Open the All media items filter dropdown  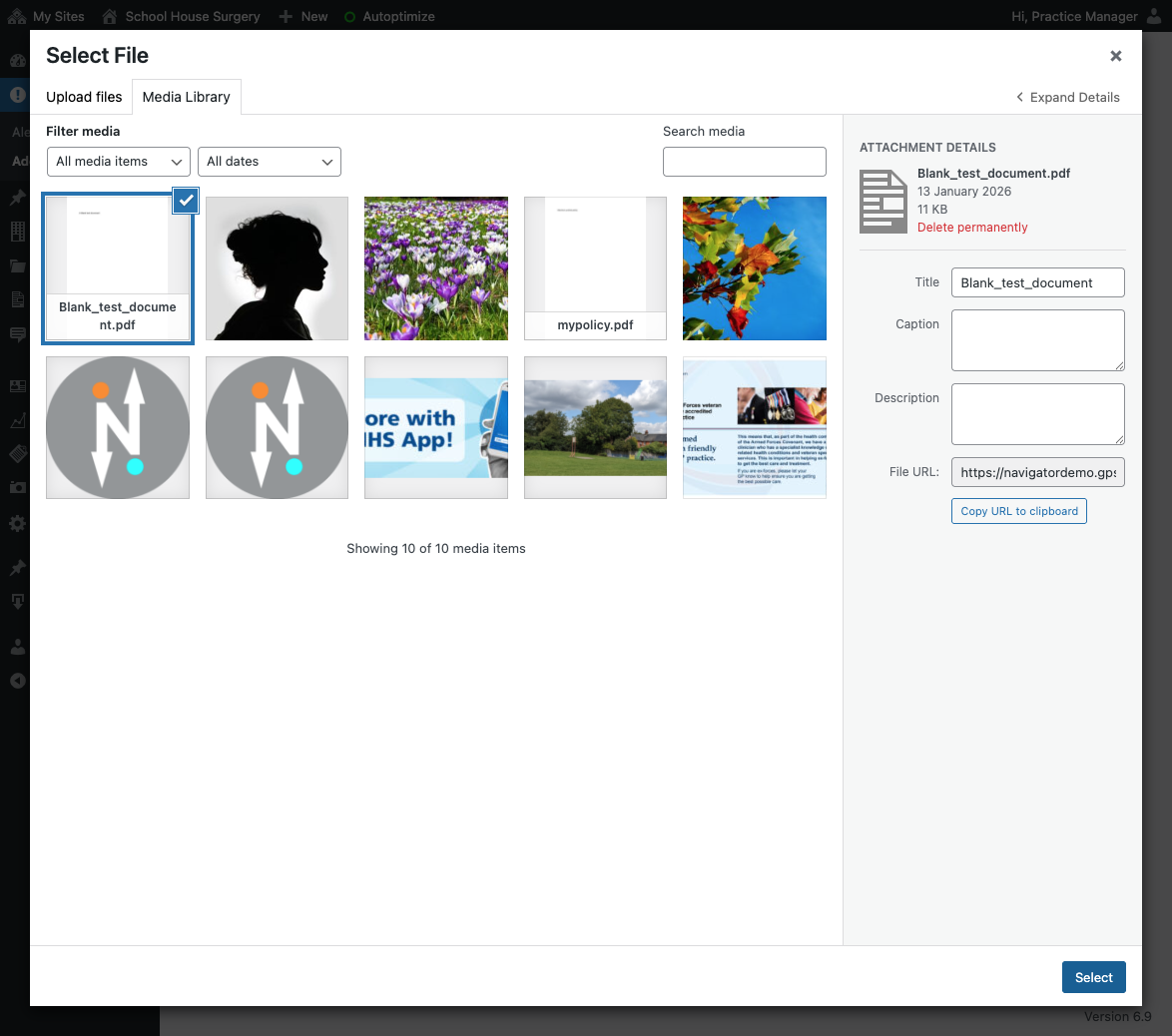119,162
